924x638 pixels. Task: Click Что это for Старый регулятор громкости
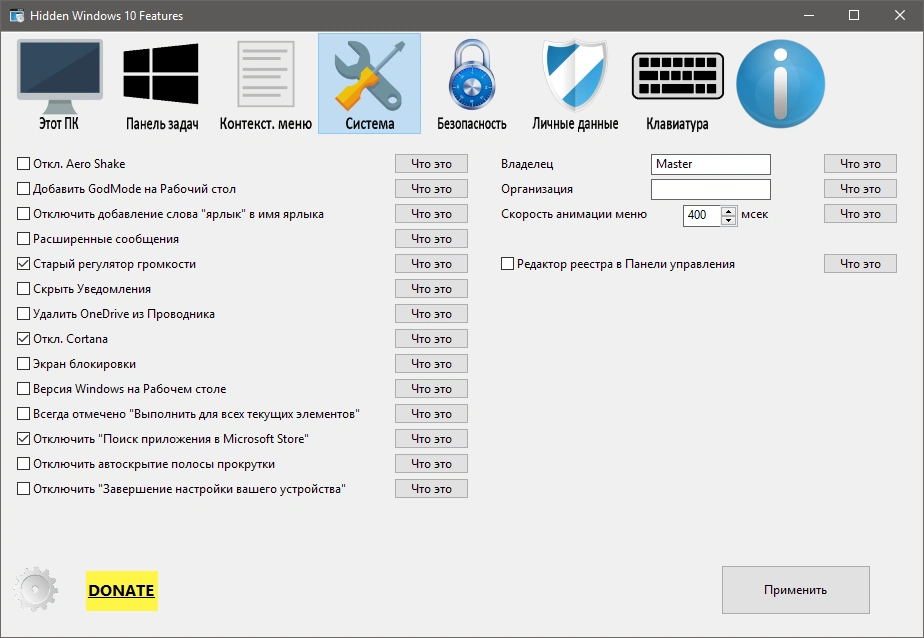(431, 264)
